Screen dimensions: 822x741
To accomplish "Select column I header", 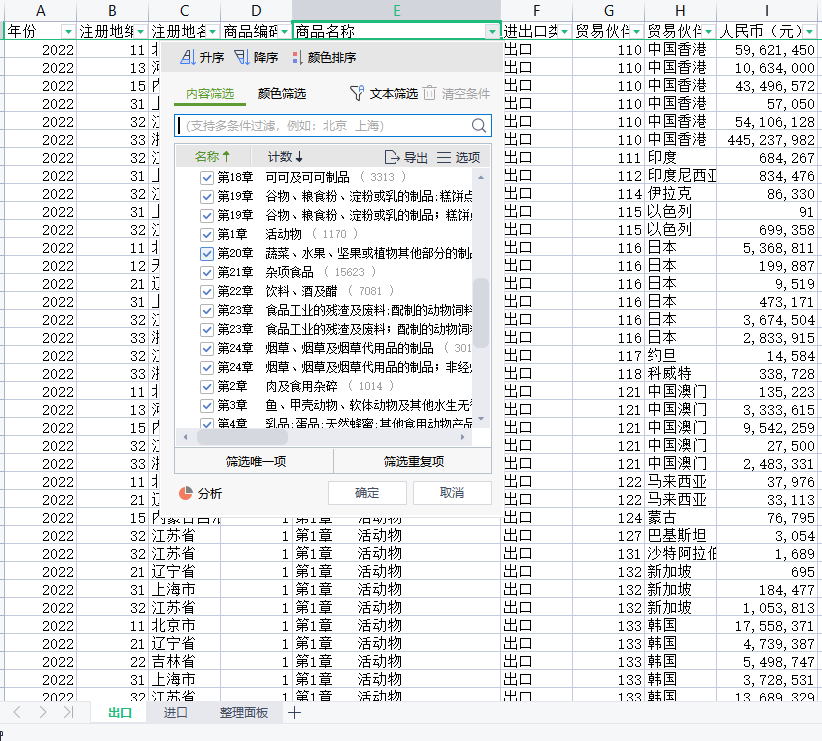I will pyautogui.click(x=766, y=10).
